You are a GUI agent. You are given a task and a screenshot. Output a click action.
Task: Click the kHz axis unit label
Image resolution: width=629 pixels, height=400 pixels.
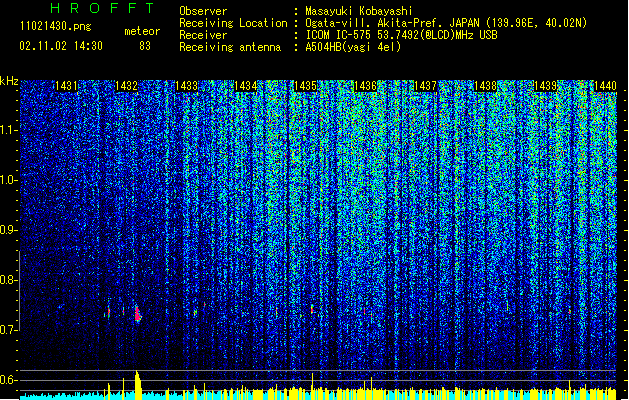[x=9, y=81]
